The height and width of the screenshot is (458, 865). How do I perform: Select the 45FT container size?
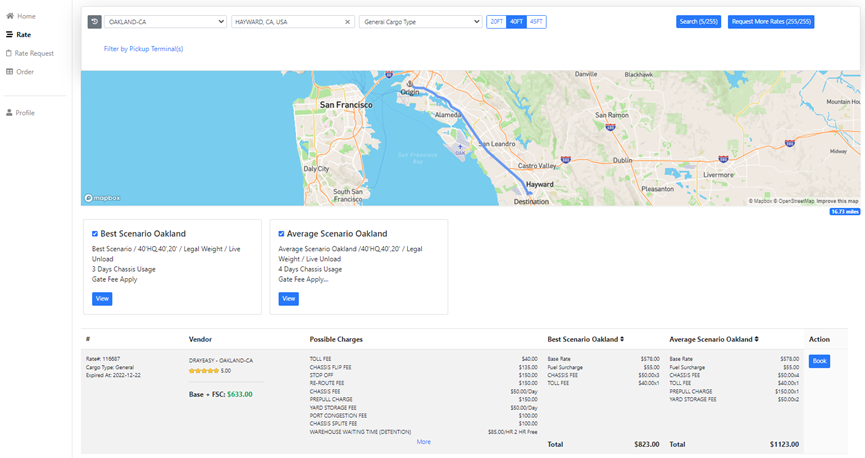536,22
